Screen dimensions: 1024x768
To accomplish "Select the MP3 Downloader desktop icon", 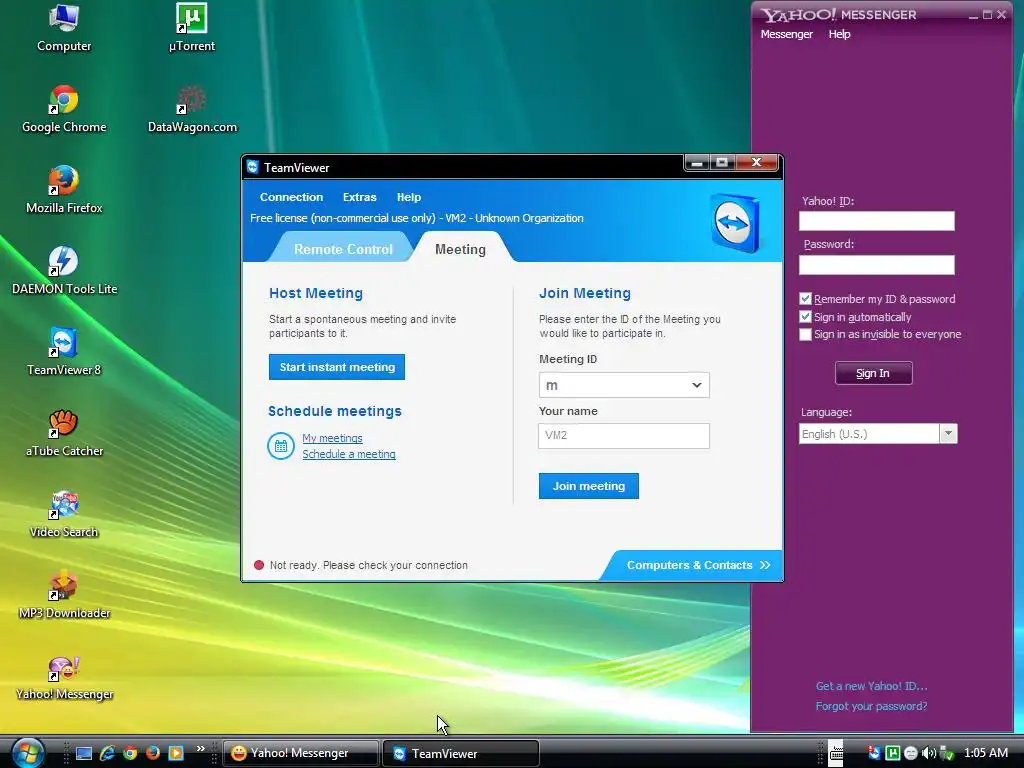I will [63, 595].
